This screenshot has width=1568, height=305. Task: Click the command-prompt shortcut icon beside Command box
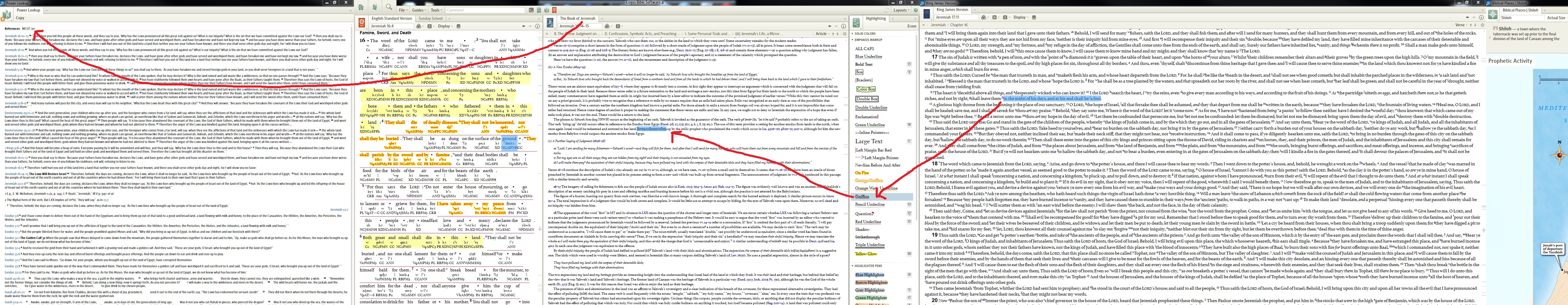531,10
